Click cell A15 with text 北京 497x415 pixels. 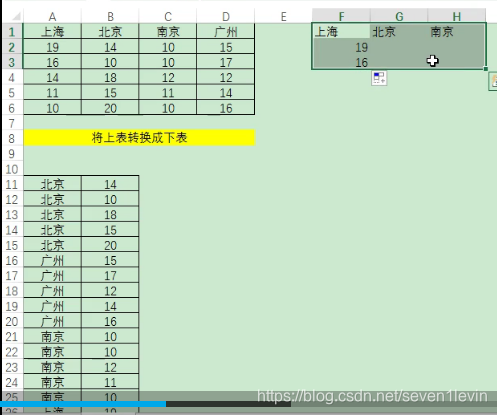(52, 245)
